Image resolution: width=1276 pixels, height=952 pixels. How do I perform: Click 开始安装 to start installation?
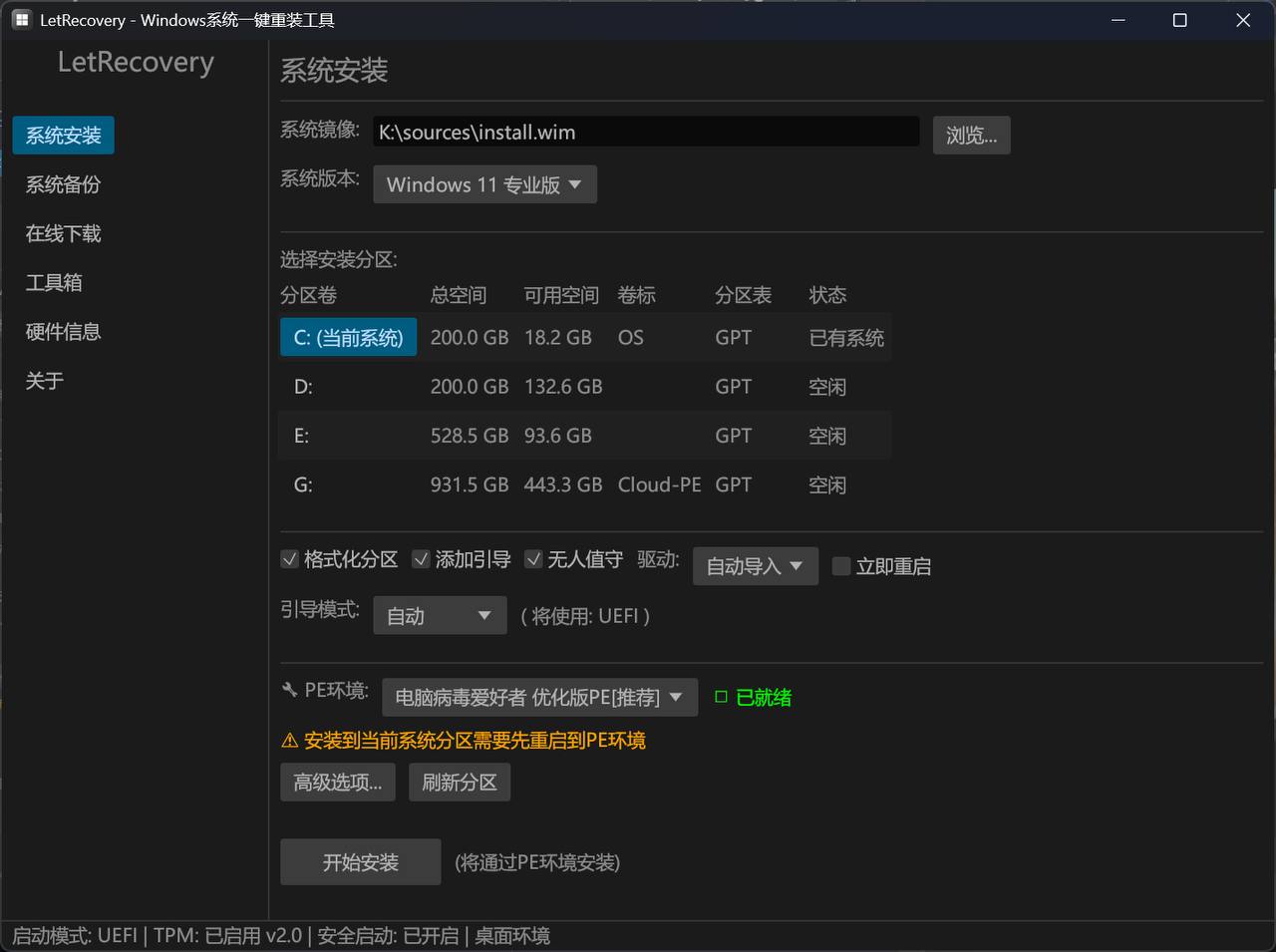pyautogui.click(x=360, y=861)
